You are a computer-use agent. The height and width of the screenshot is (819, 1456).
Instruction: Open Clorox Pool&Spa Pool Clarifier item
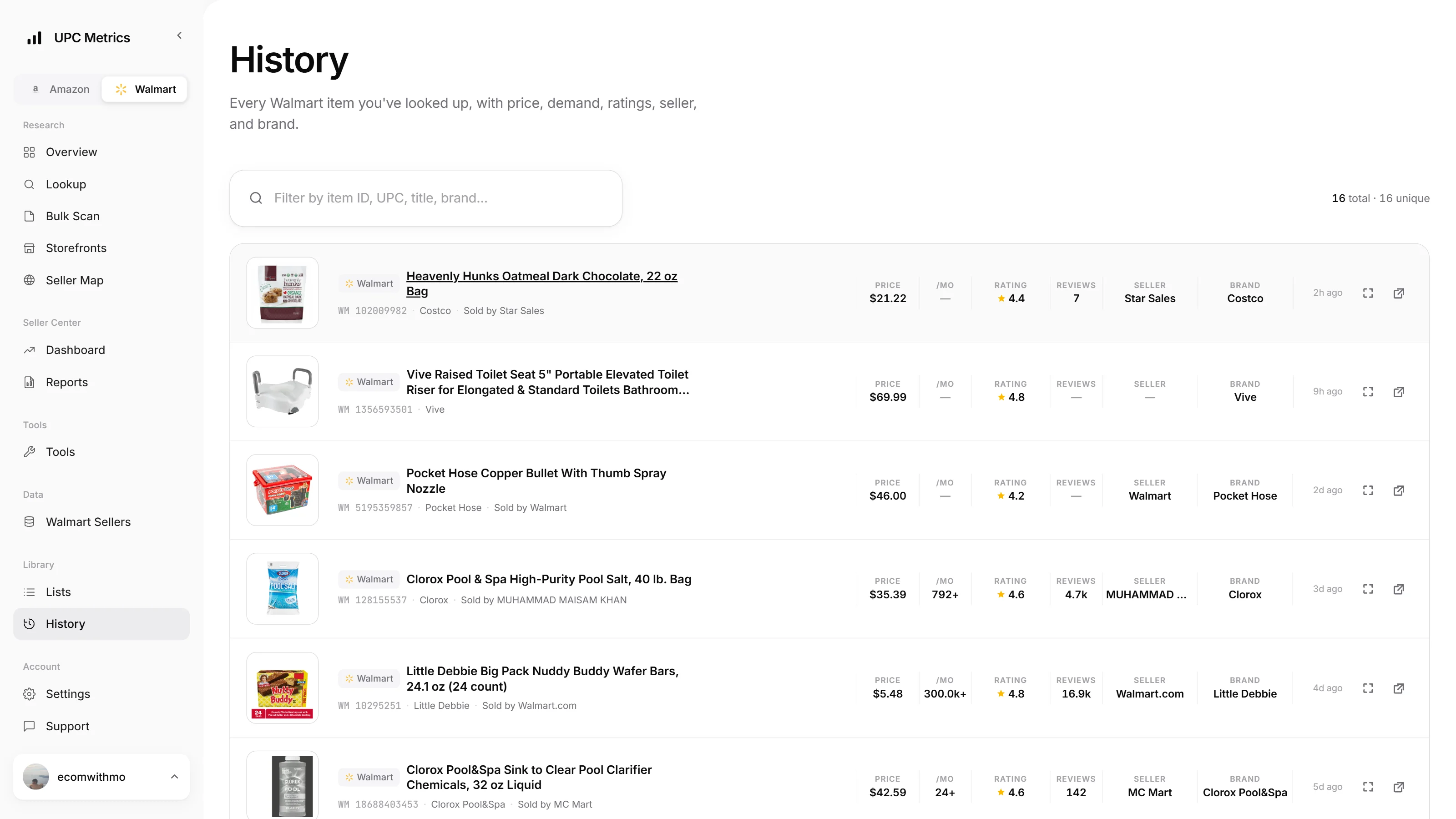click(x=528, y=777)
